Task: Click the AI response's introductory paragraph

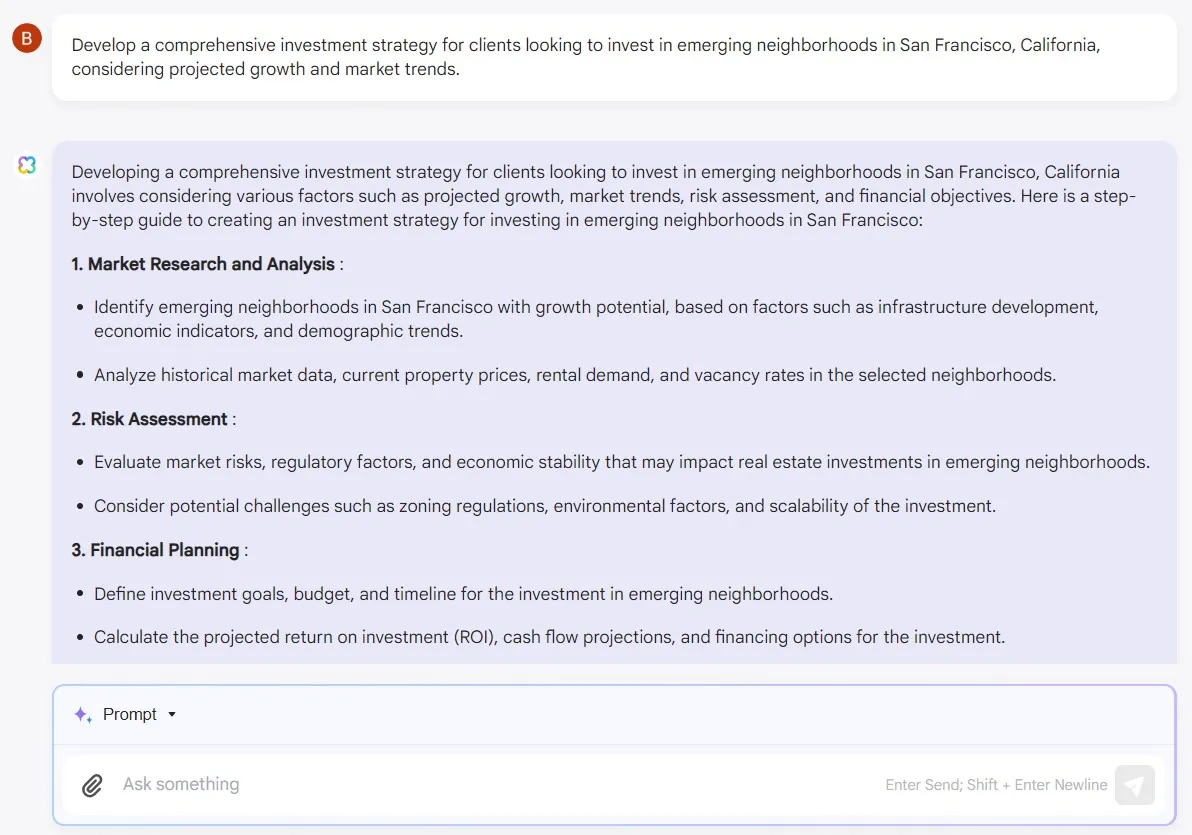Action: coord(603,196)
